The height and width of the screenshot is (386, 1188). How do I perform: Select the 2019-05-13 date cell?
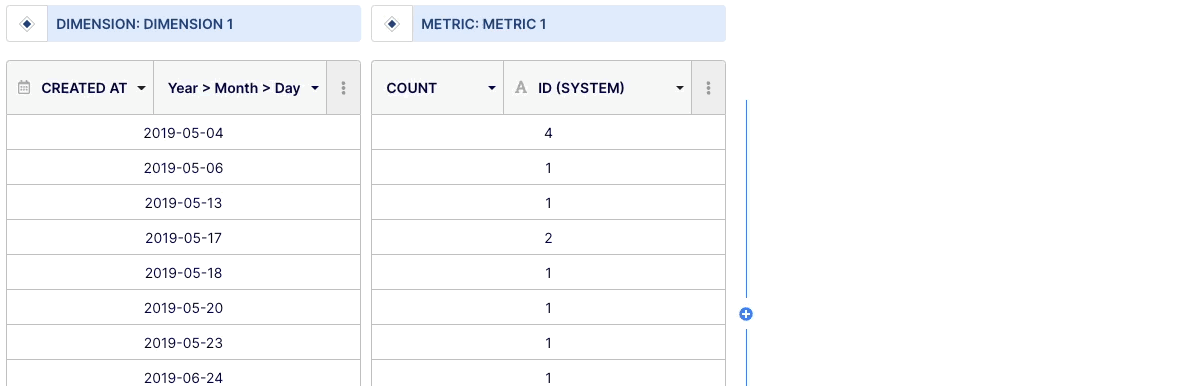point(183,202)
